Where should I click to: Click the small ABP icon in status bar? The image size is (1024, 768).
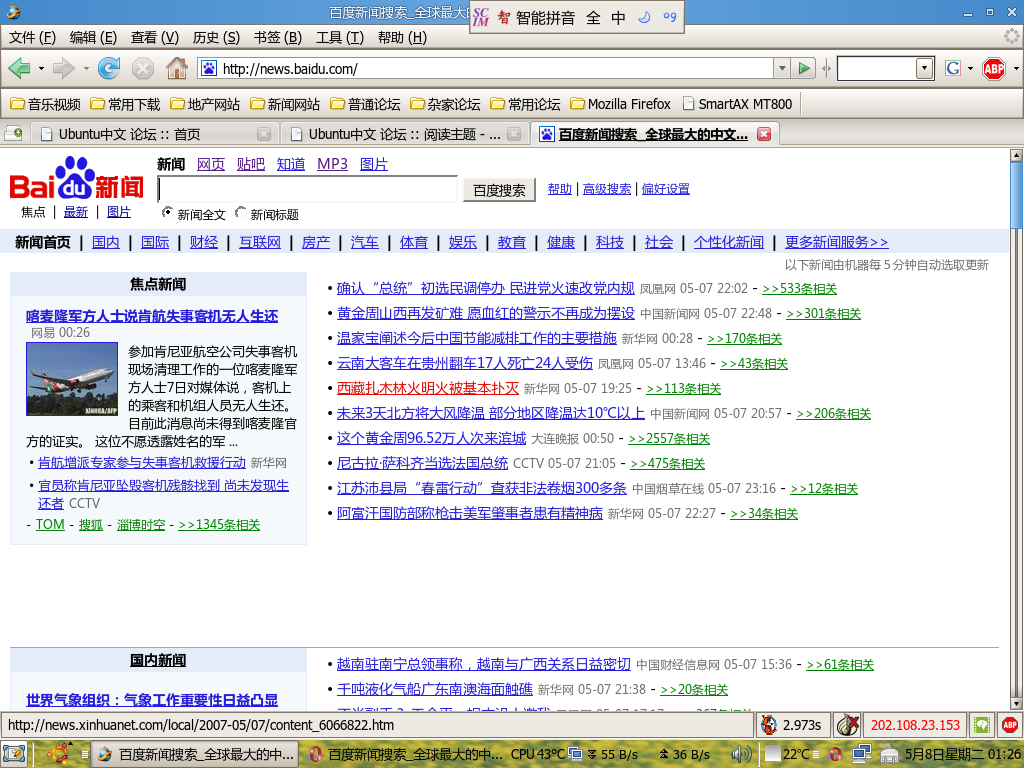(1010, 725)
